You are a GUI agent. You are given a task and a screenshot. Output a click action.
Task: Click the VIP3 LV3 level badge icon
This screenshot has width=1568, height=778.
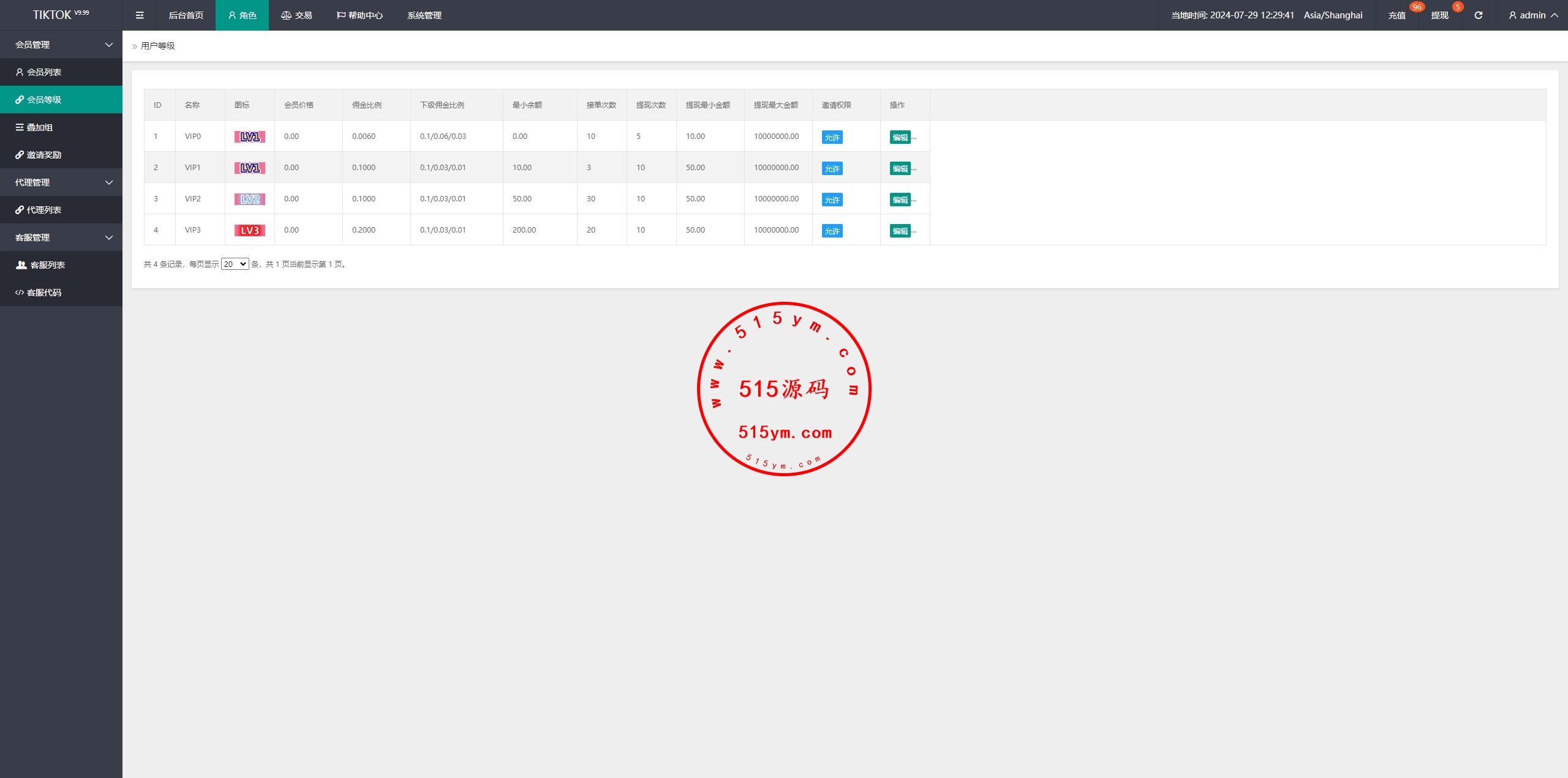[x=249, y=230]
